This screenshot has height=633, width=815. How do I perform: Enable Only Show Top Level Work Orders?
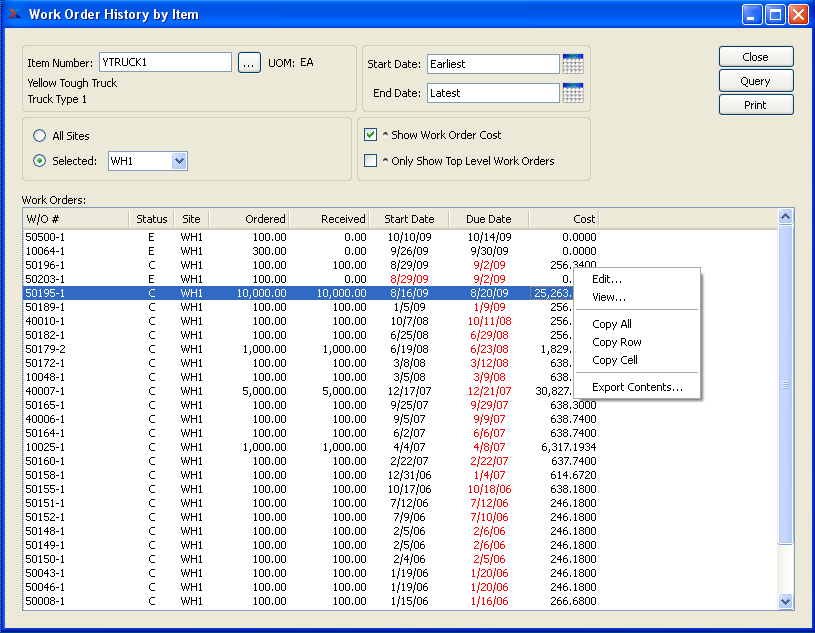(x=371, y=161)
